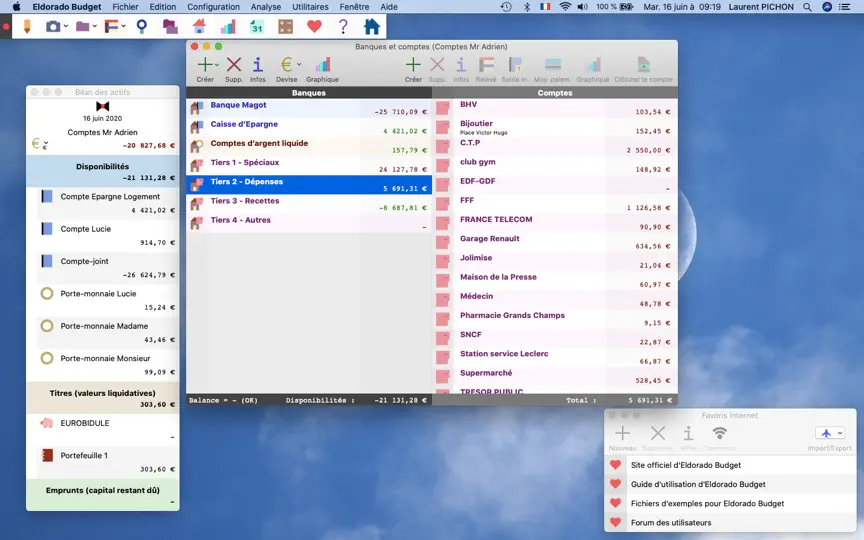Screen dimensions: 864x540
Task: Select the Caisse d'Epargne bank row
Action: (309, 127)
